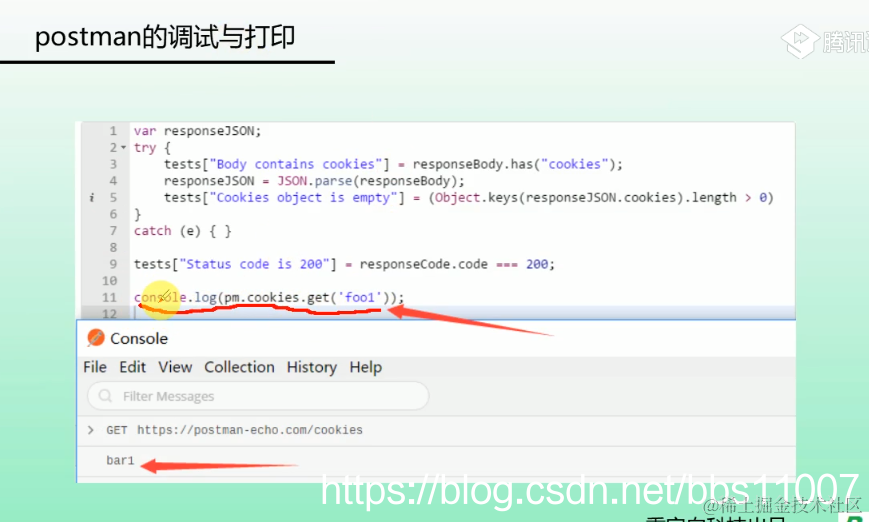Click the "Body contains cookies" string on line 3
Viewport: 869px width, 522px height.
pyautogui.click(x=295, y=164)
